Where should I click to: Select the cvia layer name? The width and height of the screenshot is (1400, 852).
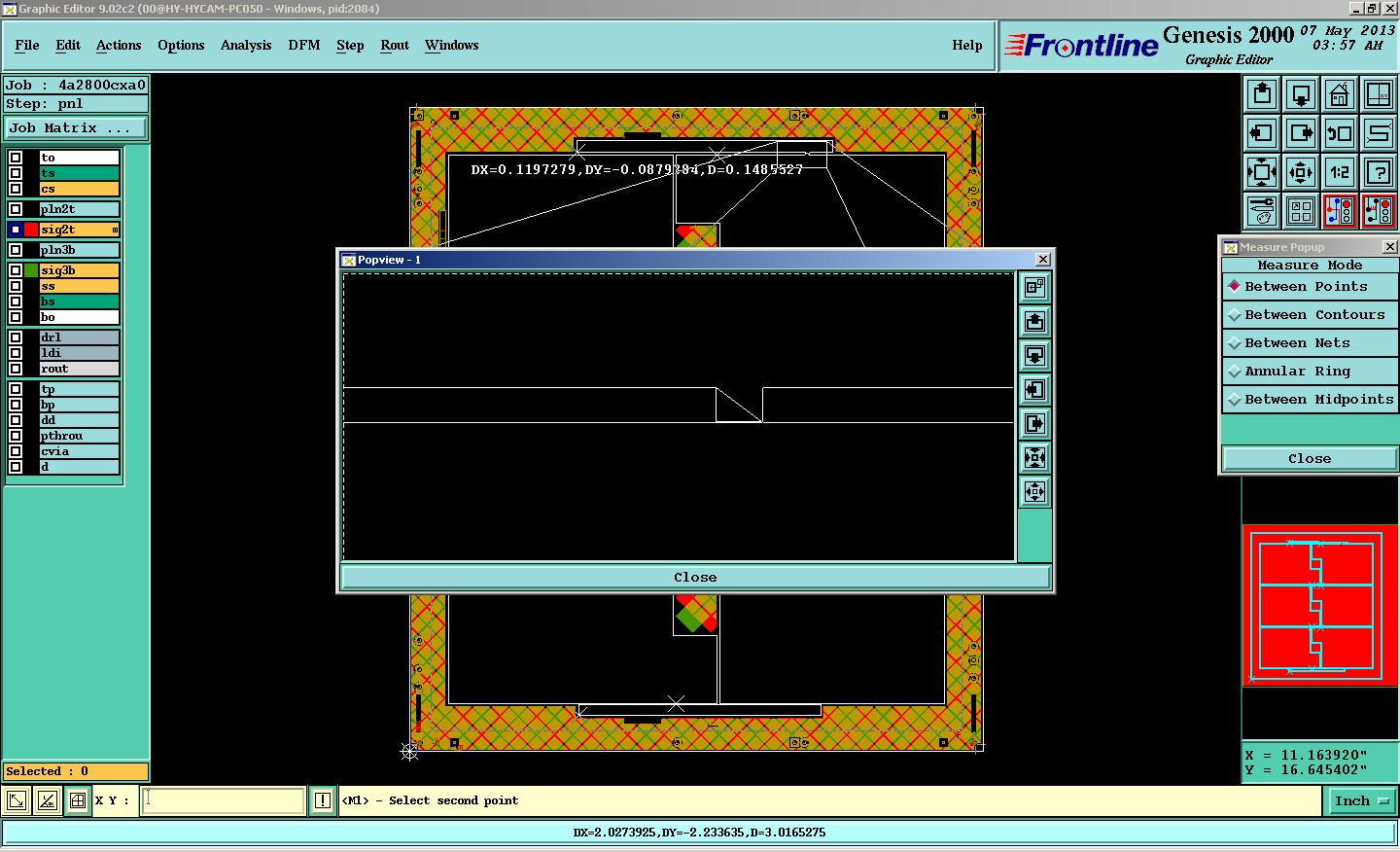(x=79, y=451)
